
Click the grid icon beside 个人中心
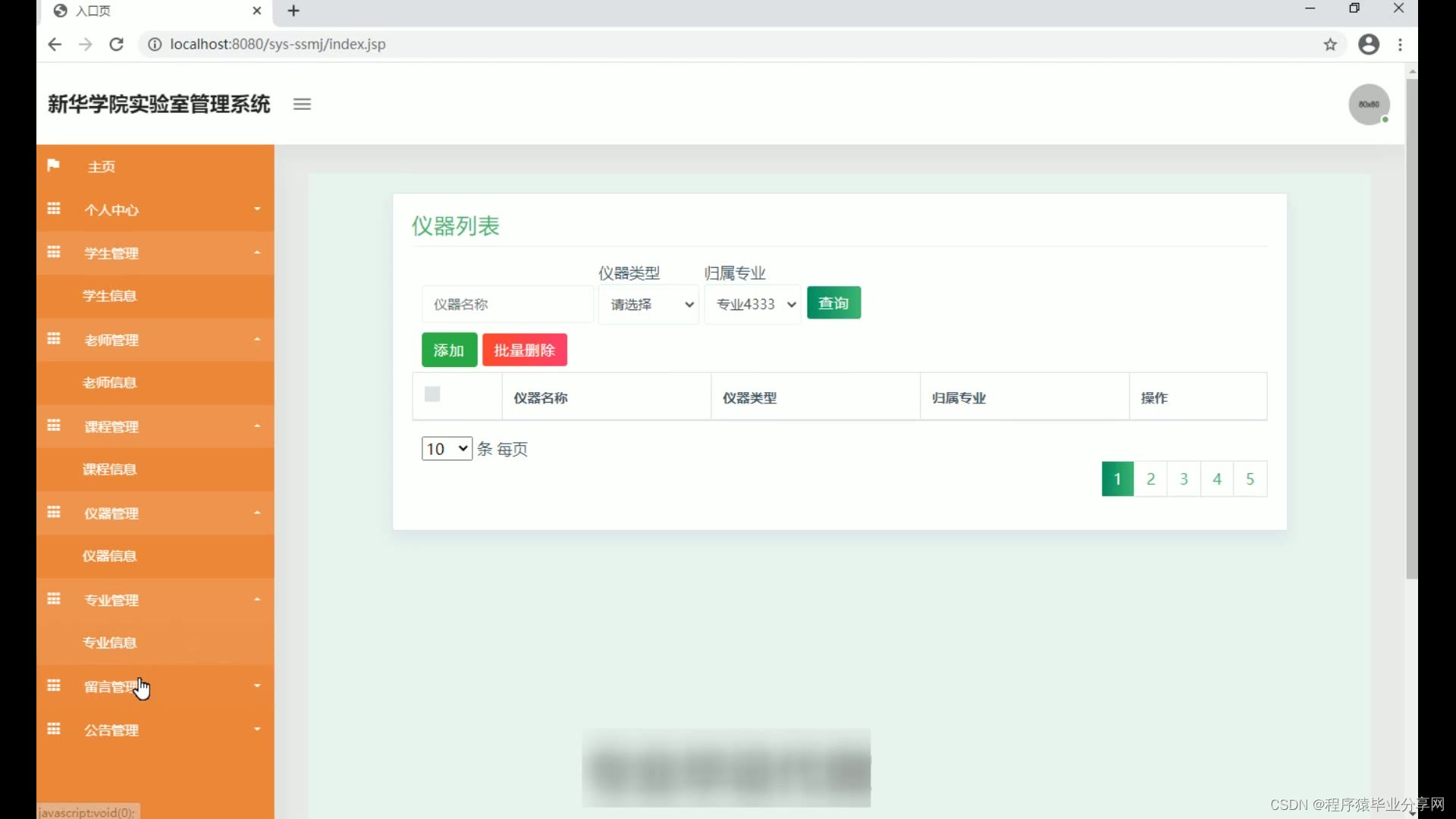coord(54,209)
